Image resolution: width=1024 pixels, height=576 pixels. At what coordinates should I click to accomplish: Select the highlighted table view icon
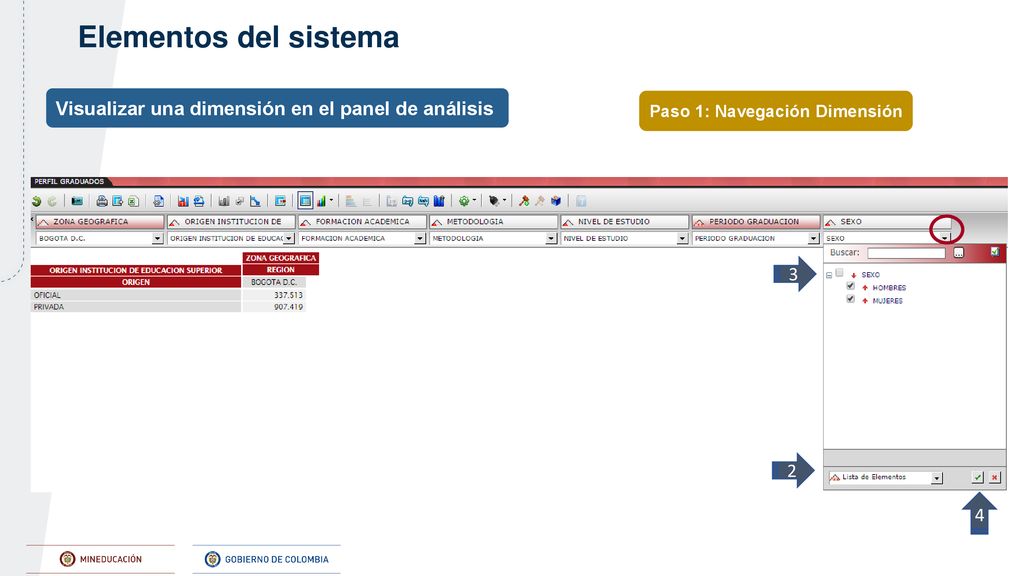pos(305,200)
